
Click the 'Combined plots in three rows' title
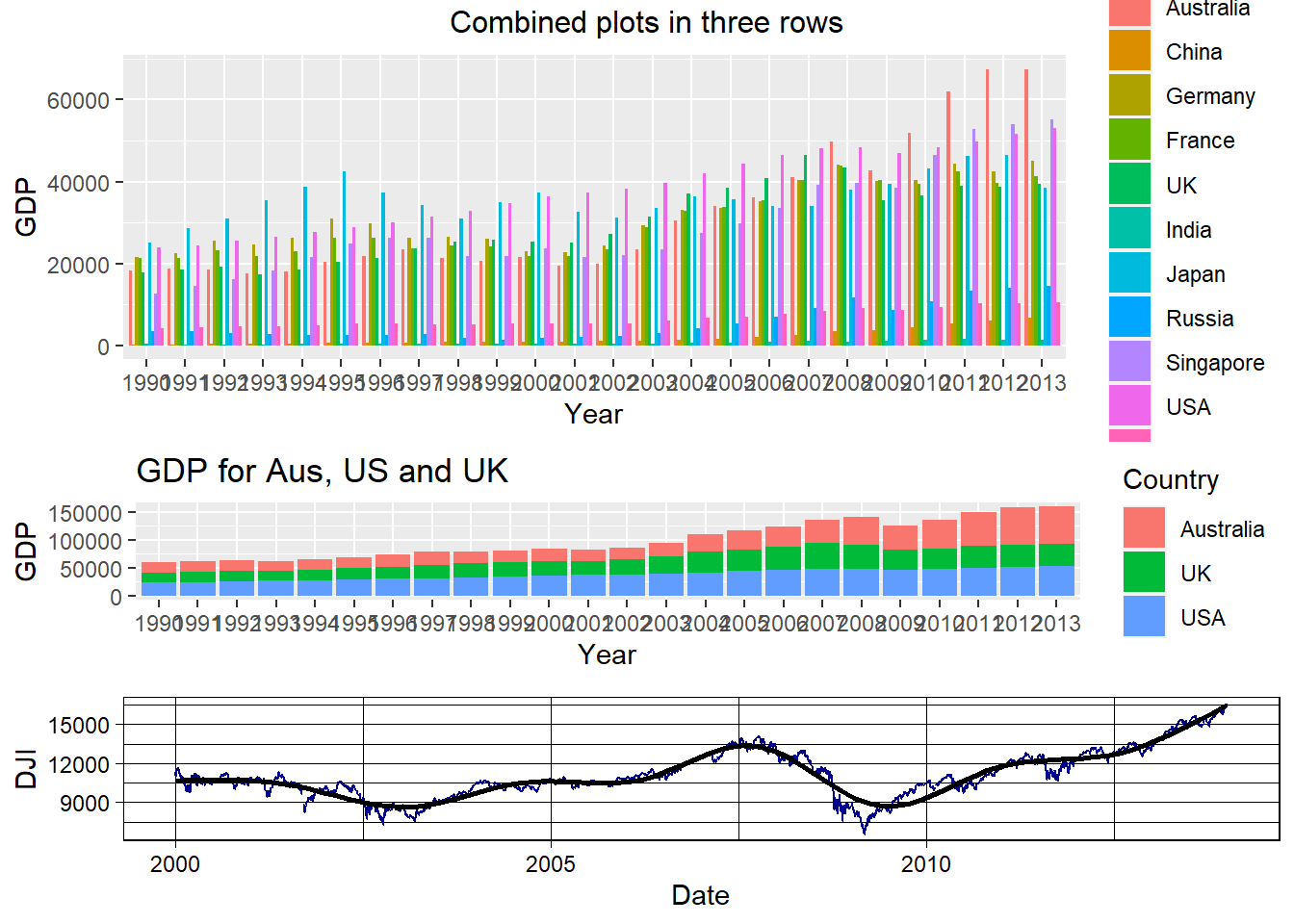click(646, 22)
